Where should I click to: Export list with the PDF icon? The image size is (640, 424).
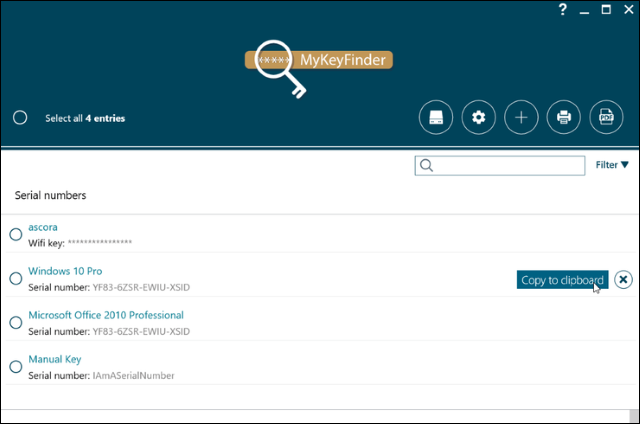(x=606, y=118)
